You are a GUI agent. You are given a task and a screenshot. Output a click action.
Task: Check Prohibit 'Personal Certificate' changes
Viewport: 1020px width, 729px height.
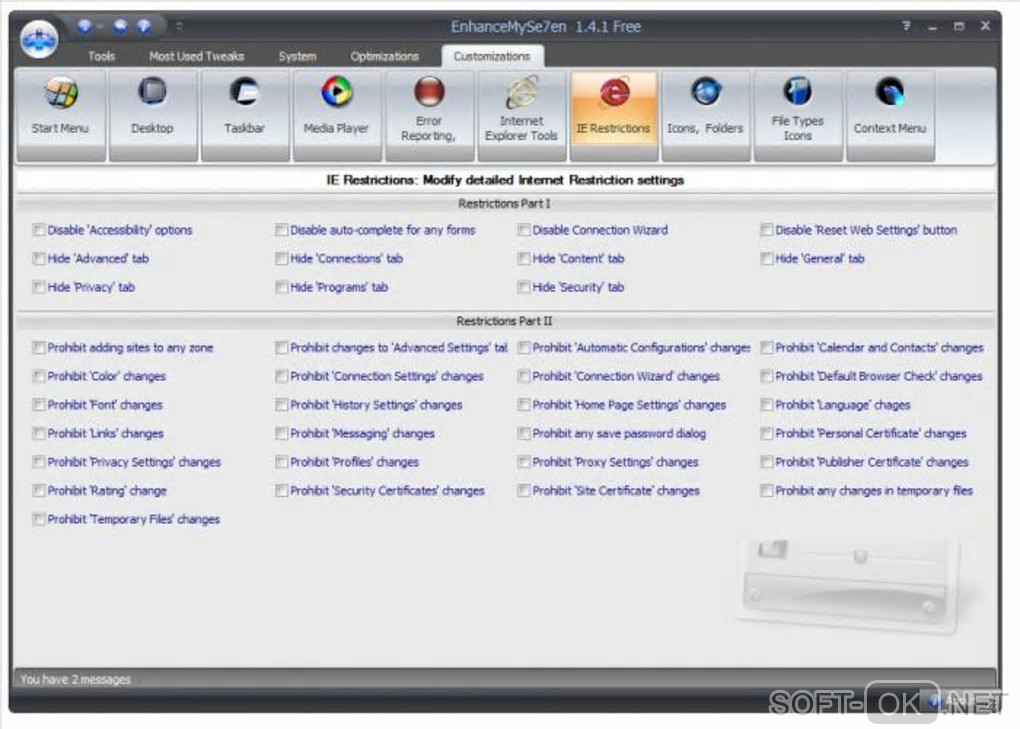click(x=766, y=433)
